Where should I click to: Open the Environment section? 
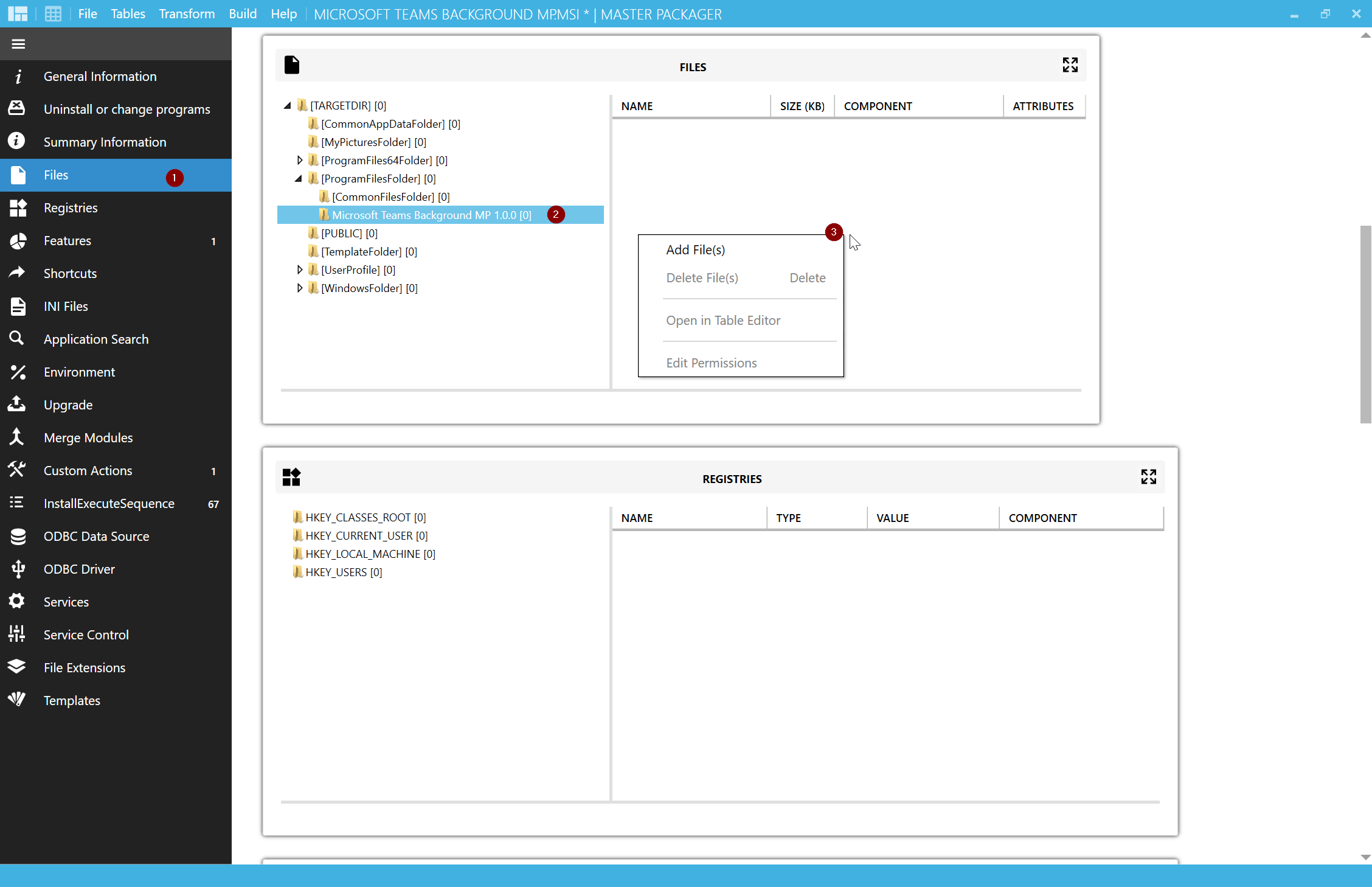click(x=116, y=372)
